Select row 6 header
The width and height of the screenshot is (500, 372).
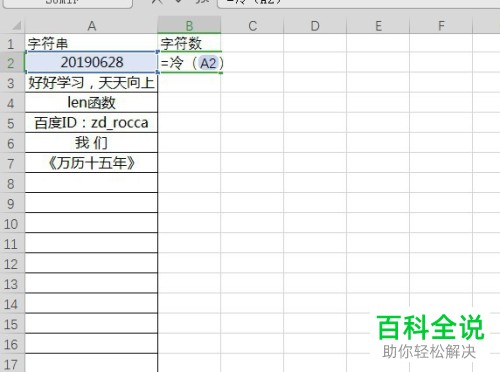[12, 143]
